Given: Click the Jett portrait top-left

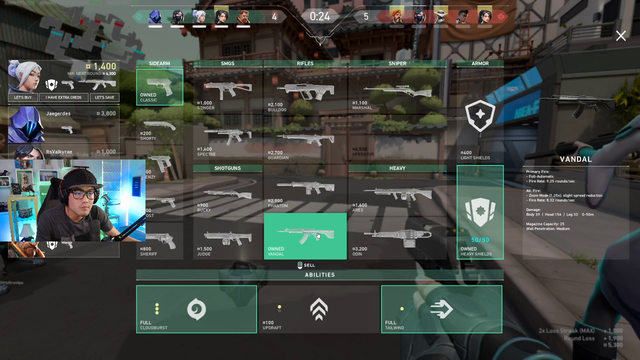Looking at the screenshot, I should [x=24, y=76].
